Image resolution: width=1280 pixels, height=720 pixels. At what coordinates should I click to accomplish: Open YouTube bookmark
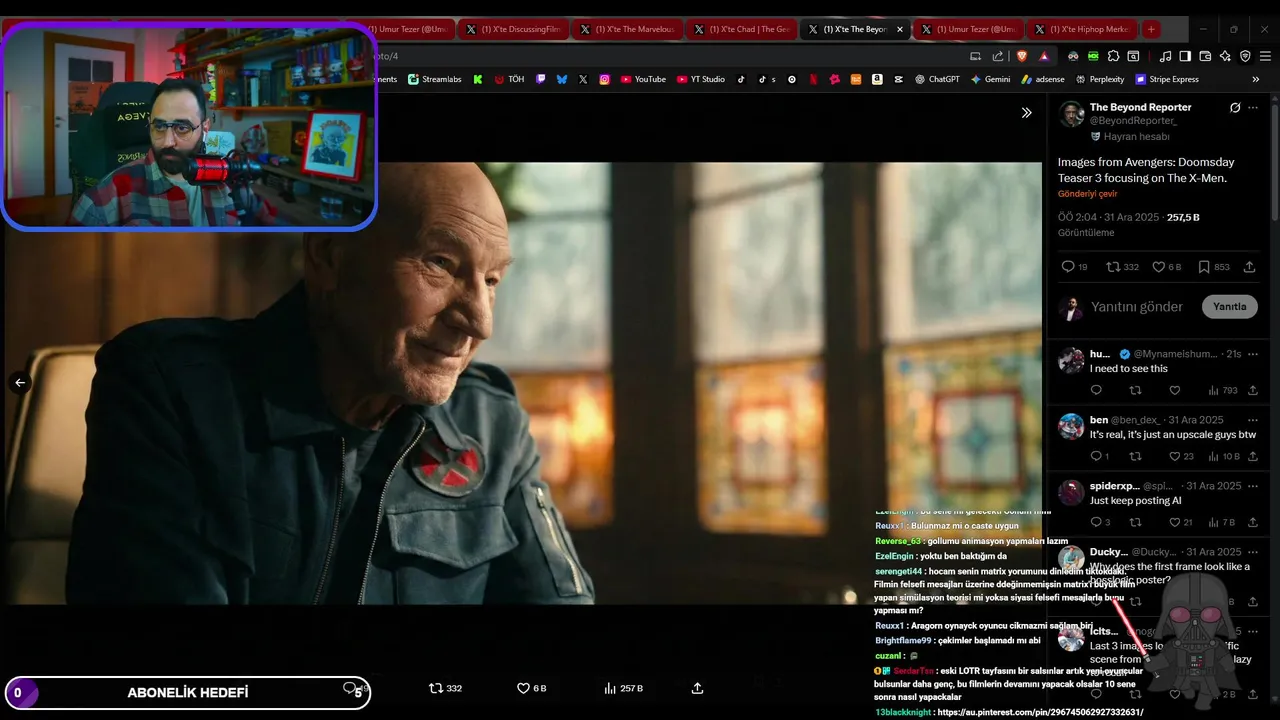pyautogui.click(x=642, y=79)
